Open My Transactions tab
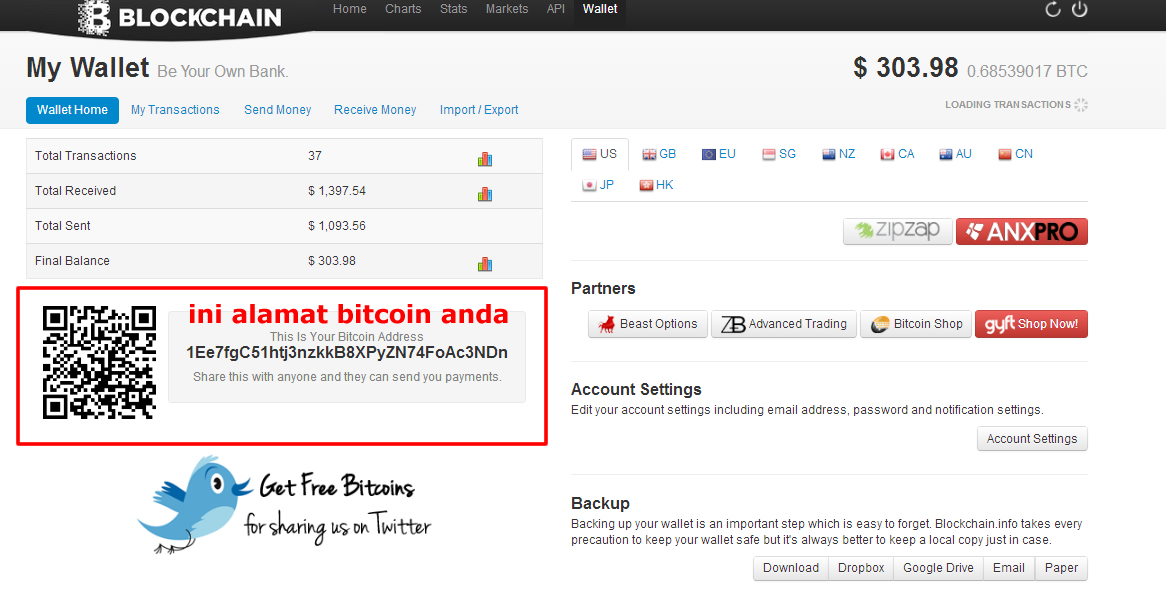Image resolution: width=1166 pixels, height=595 pixels. click(175, 110)
